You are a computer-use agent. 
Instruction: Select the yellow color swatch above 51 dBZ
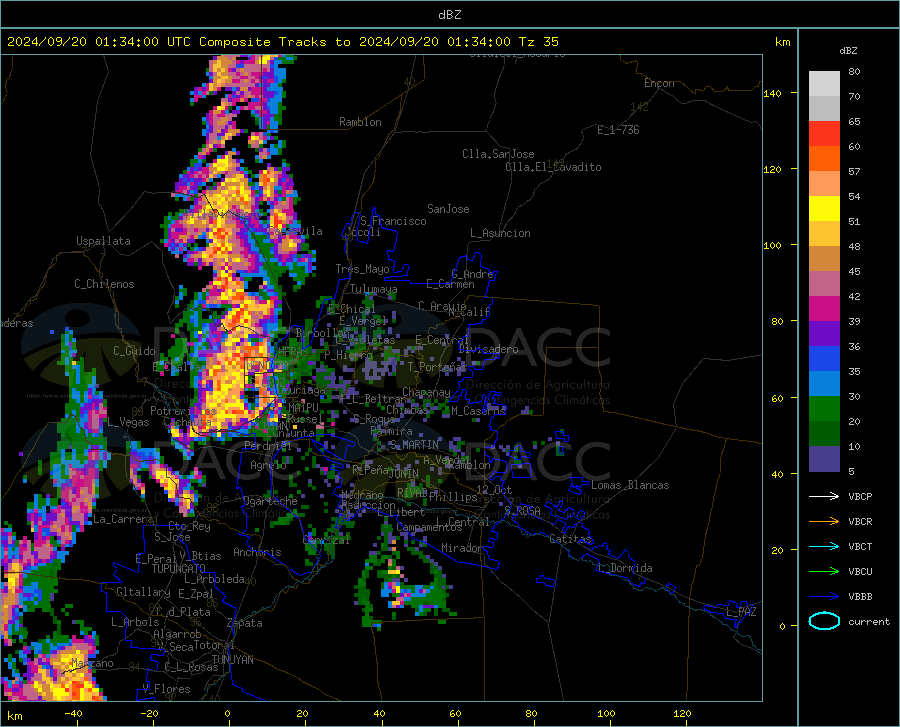click(x=824, y=208)
